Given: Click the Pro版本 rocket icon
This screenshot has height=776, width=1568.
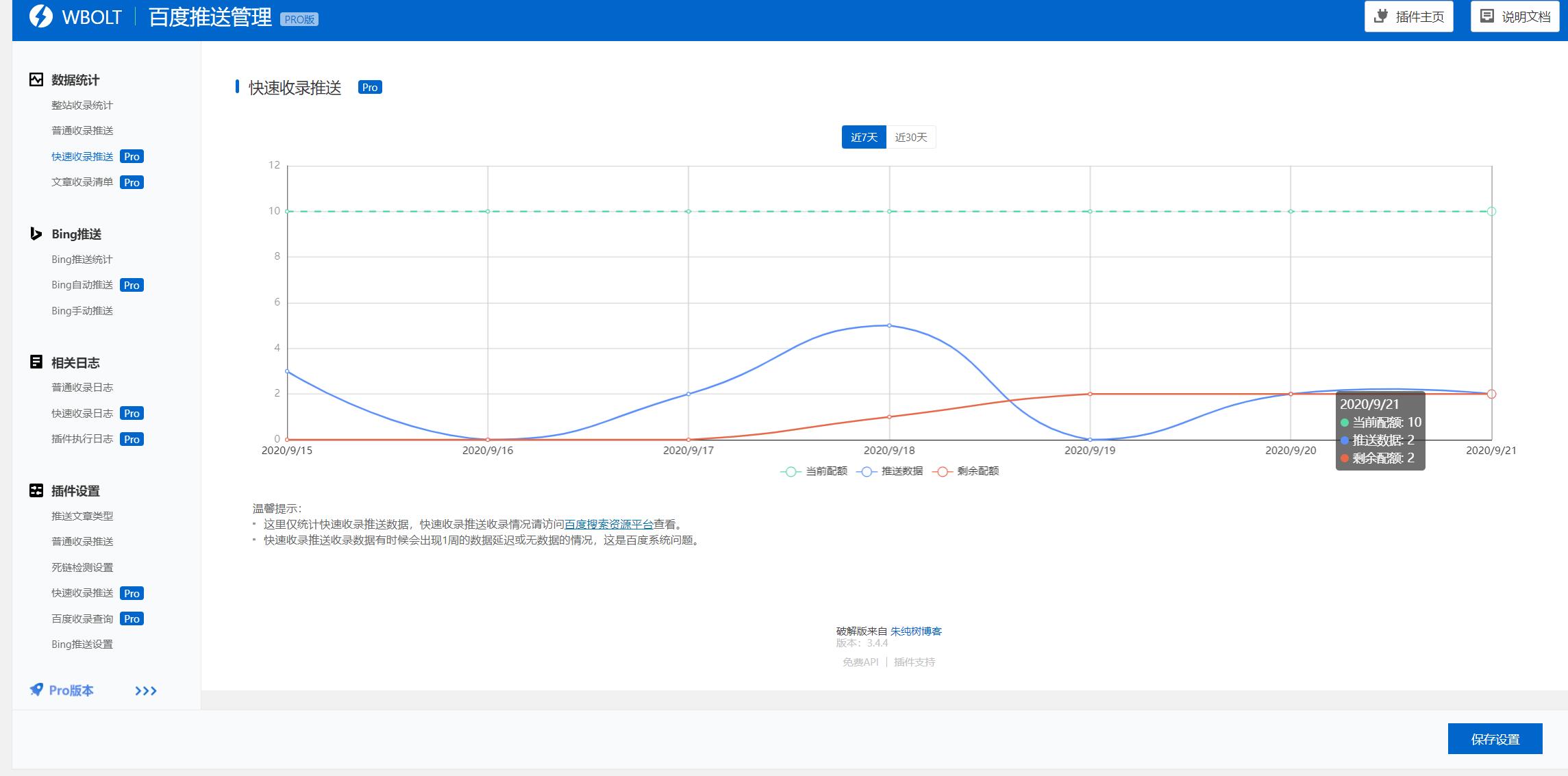Looking at the screenshot, I should point(36,690).
